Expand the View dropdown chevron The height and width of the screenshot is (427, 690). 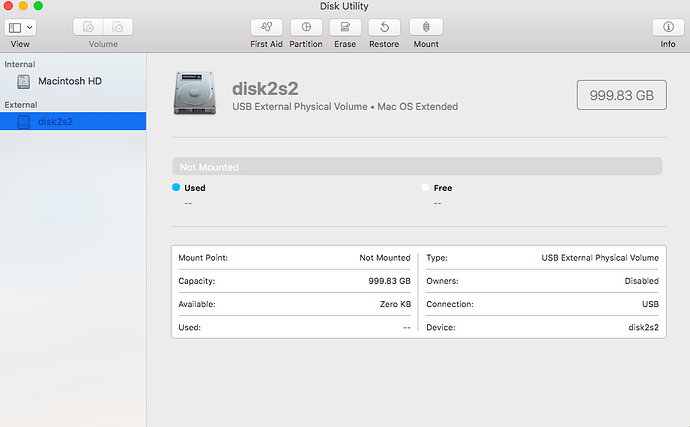29,27
